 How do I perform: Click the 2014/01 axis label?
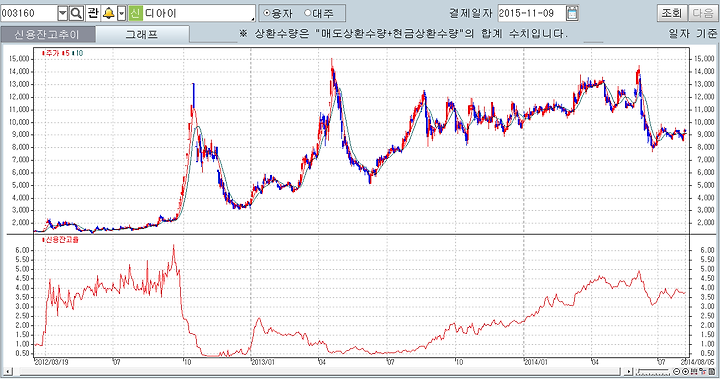536,362
